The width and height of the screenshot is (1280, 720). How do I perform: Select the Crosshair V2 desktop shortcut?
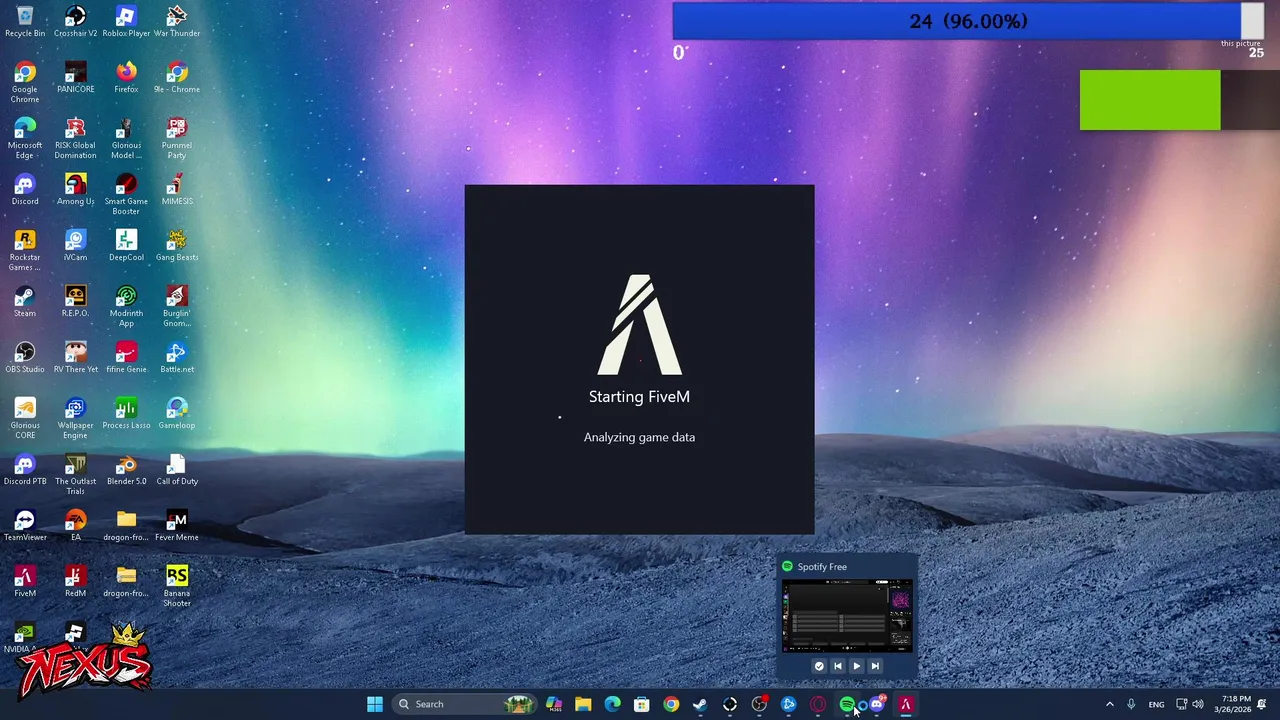(x=75, y=21)
